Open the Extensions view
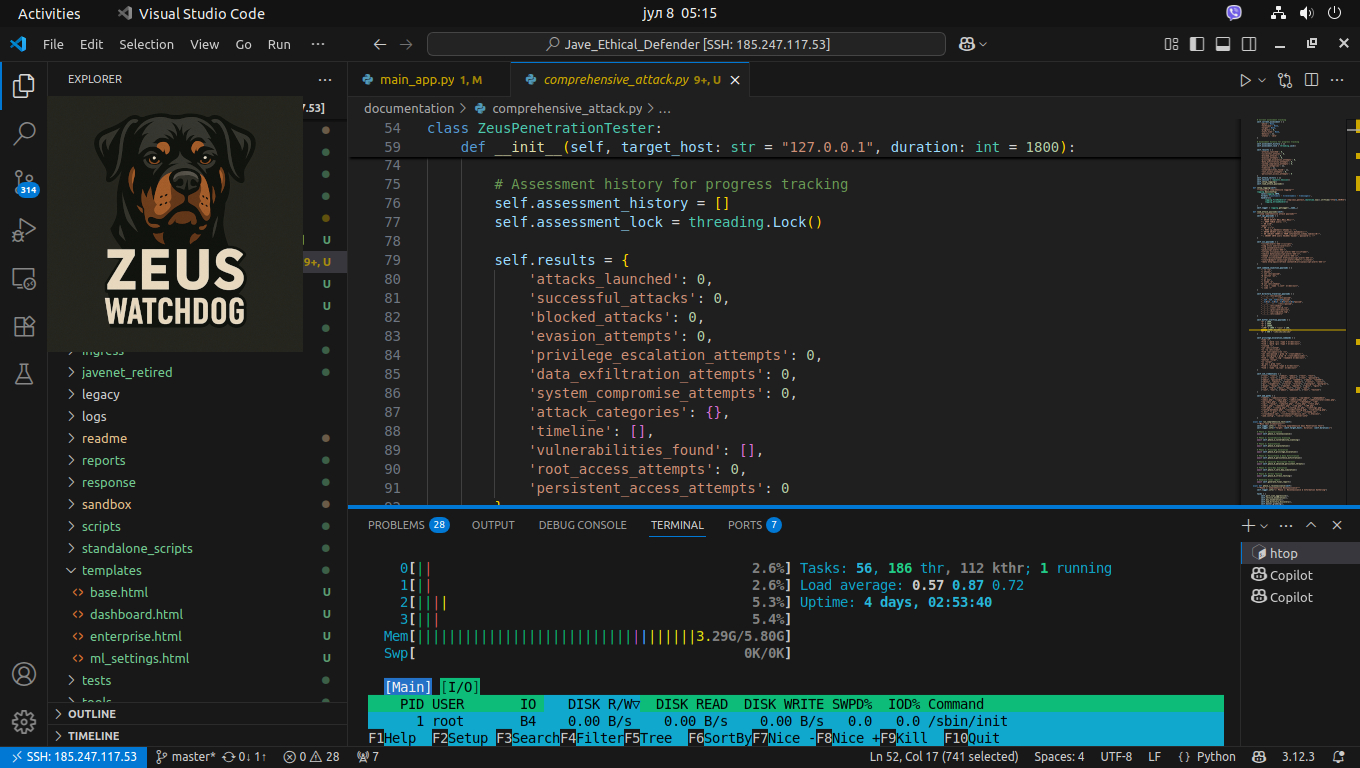The height and width of the screenshot is (768, 1360). 24,326
